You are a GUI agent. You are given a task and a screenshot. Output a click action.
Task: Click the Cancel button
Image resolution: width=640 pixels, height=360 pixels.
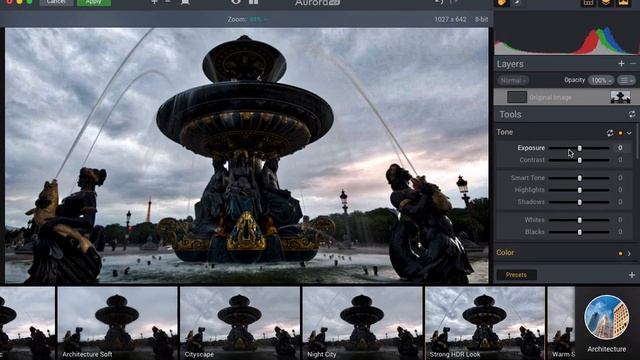[x=56, y=2]
